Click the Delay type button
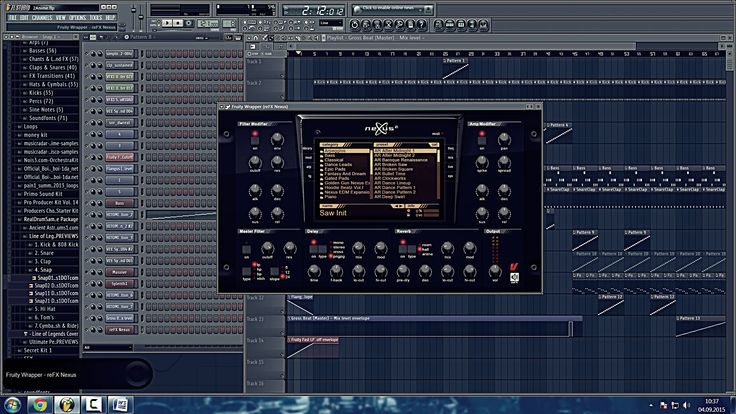 click(323, 249)
